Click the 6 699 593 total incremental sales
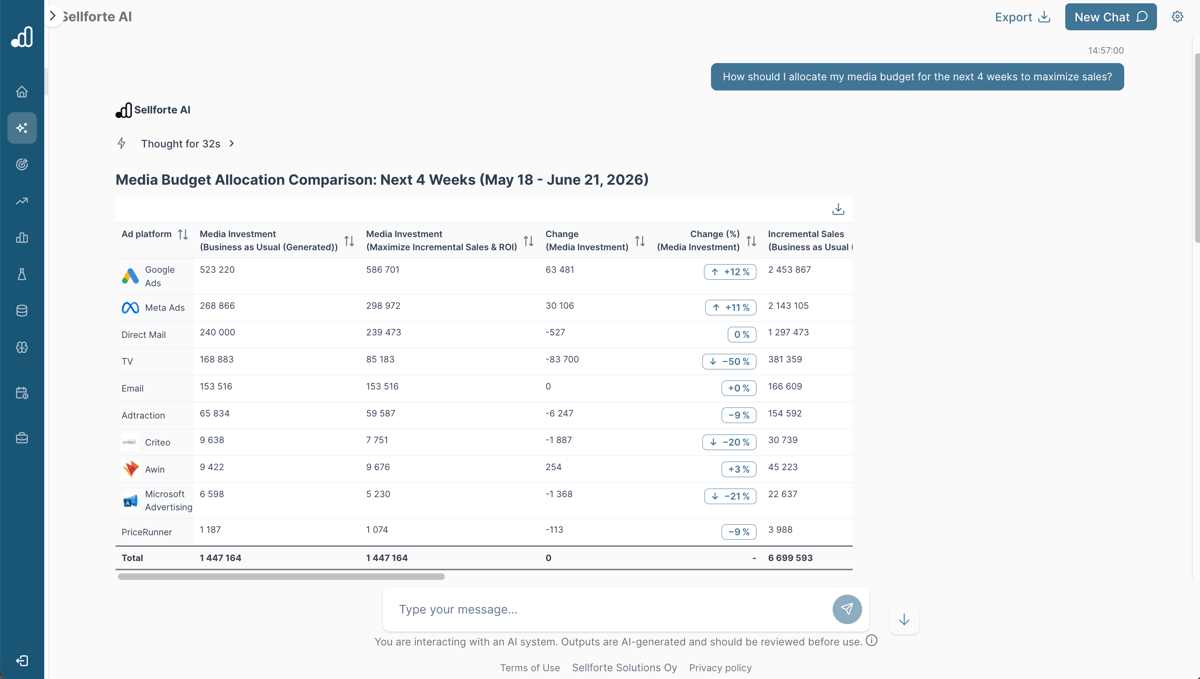 click(790, 558)
